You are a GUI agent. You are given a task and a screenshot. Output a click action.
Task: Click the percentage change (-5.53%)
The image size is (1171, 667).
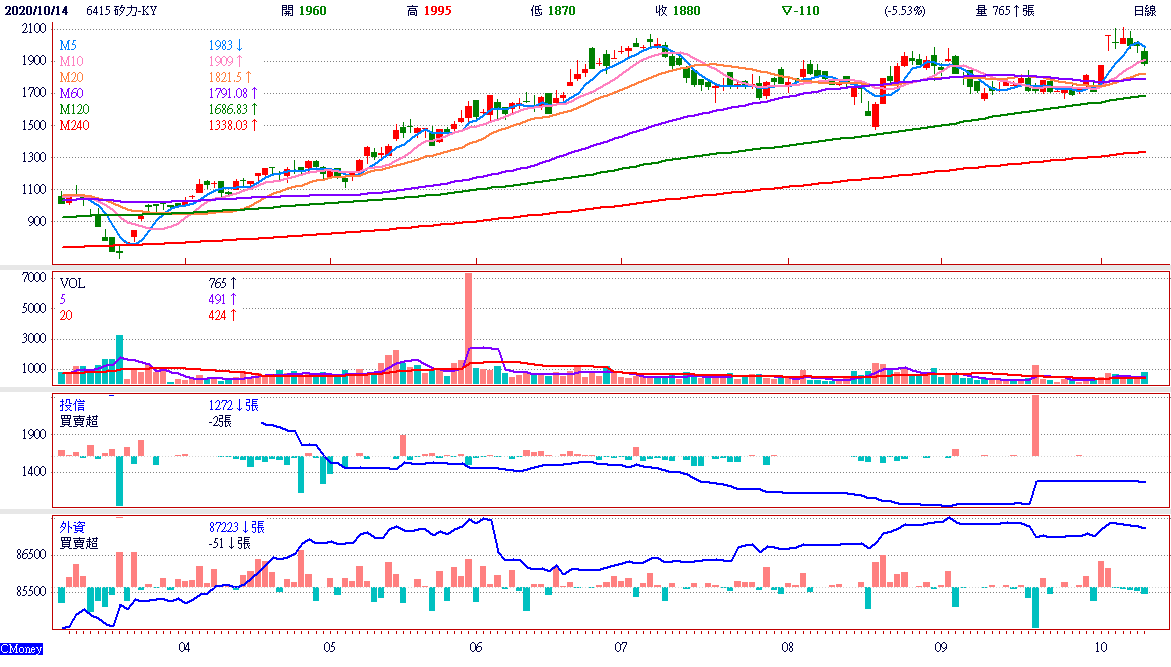pyautogui.click(x=905, y=11)
